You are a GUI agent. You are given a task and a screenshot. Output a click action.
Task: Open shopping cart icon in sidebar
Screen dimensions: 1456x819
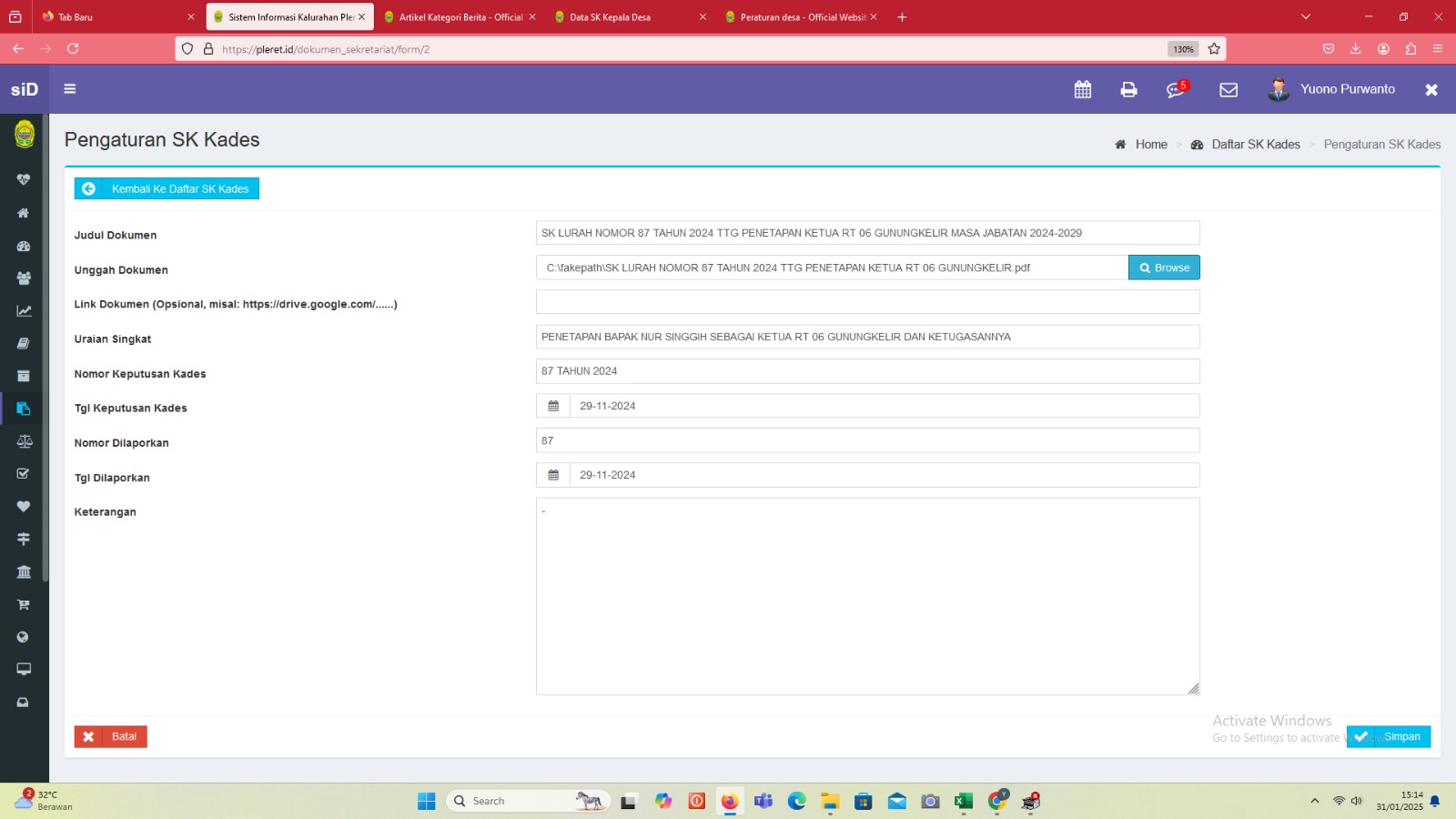24,604
